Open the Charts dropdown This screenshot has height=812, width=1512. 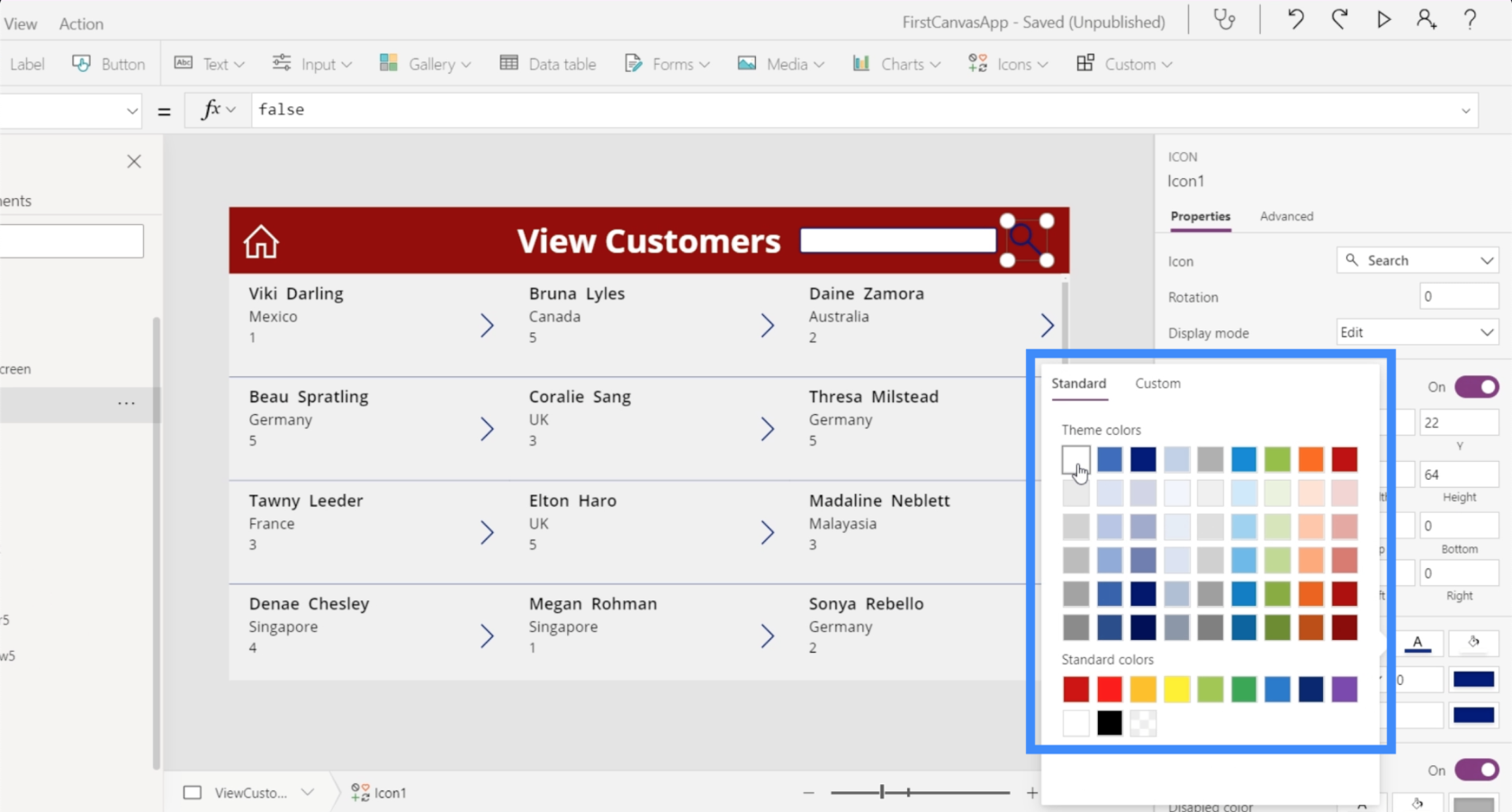(x=896, y=64)
